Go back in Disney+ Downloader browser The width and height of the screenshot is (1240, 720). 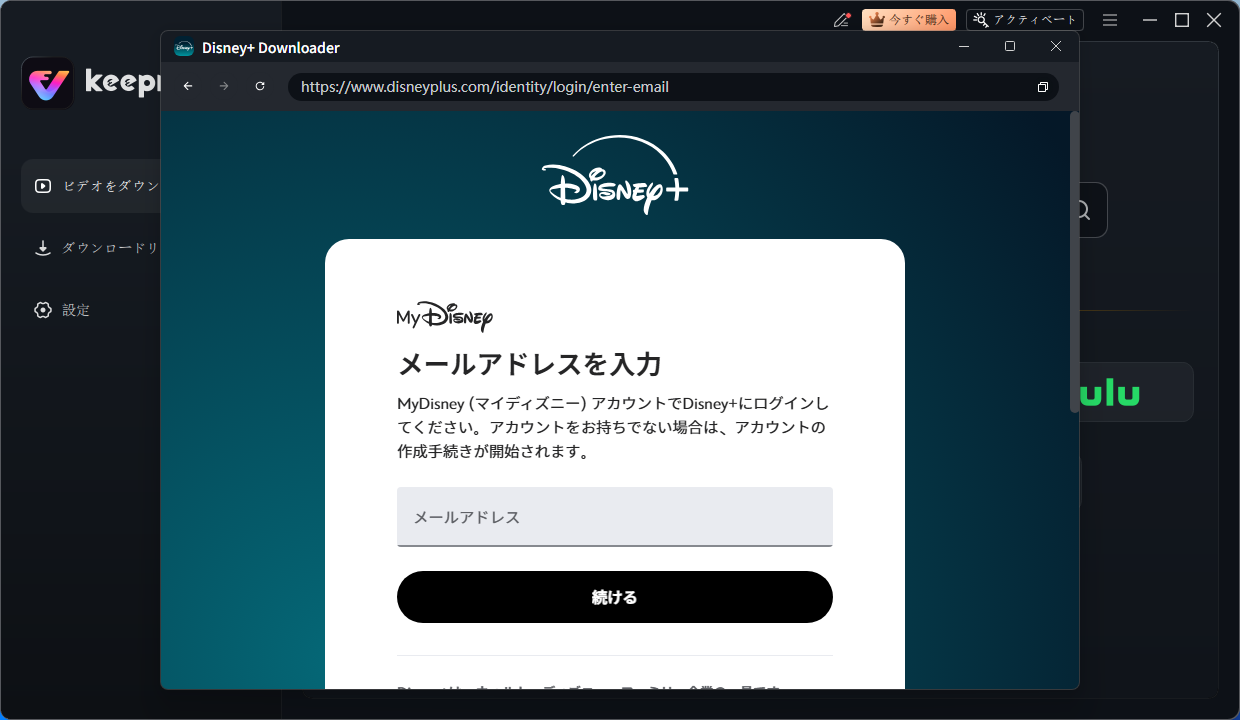(188, 87)
